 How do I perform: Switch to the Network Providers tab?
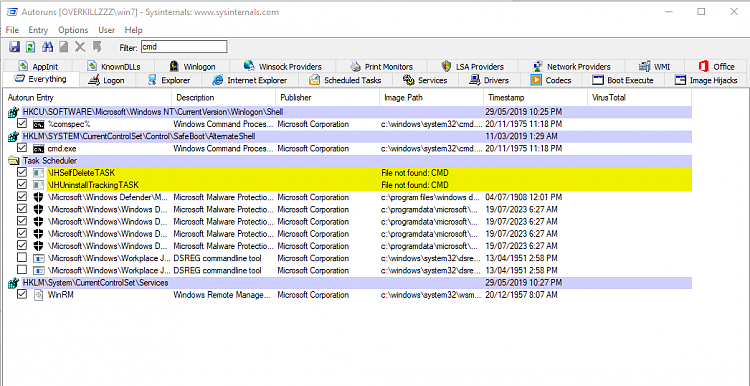point(571,66)
